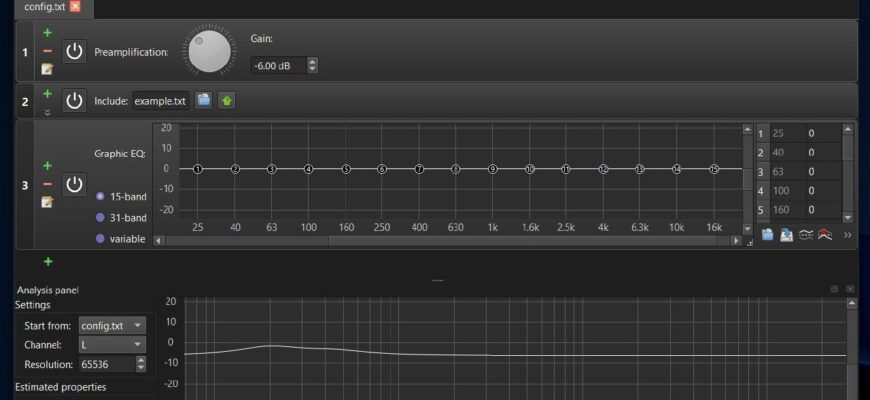Click the Gain -6.00 dB field
The image size is (870, 400).
(279, 65)
